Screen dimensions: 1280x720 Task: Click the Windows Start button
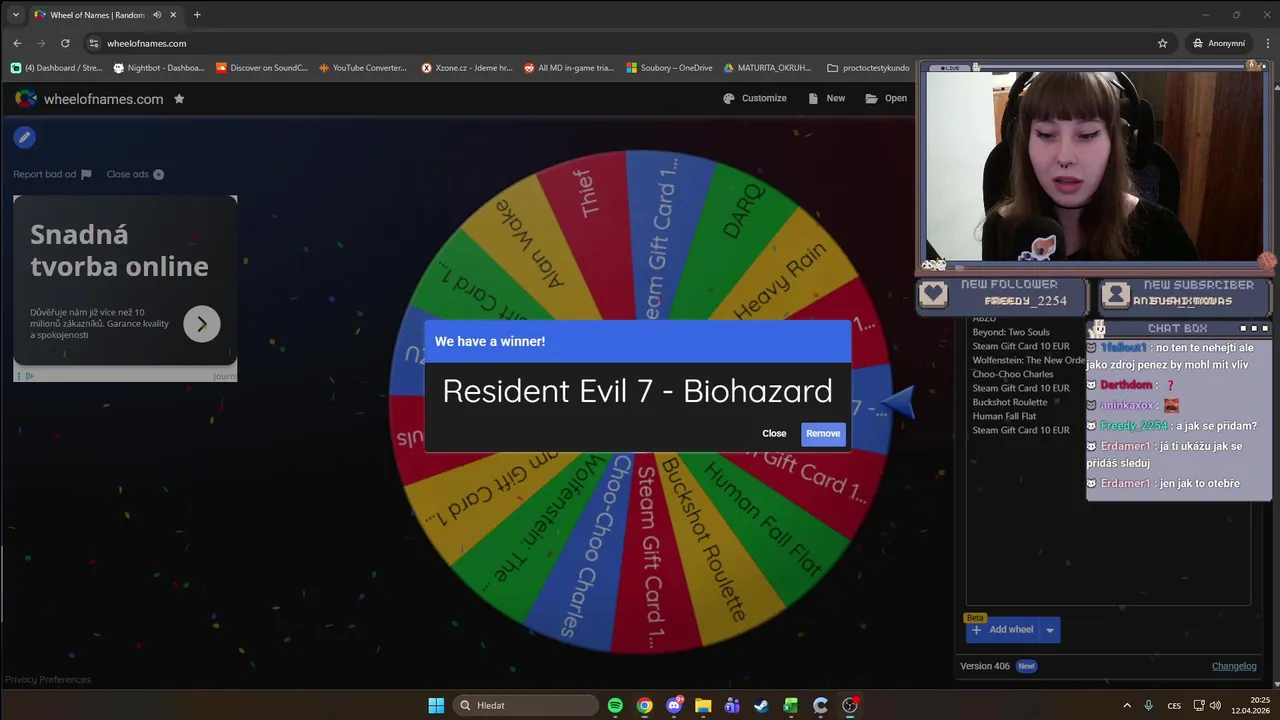tap(436, 705)
